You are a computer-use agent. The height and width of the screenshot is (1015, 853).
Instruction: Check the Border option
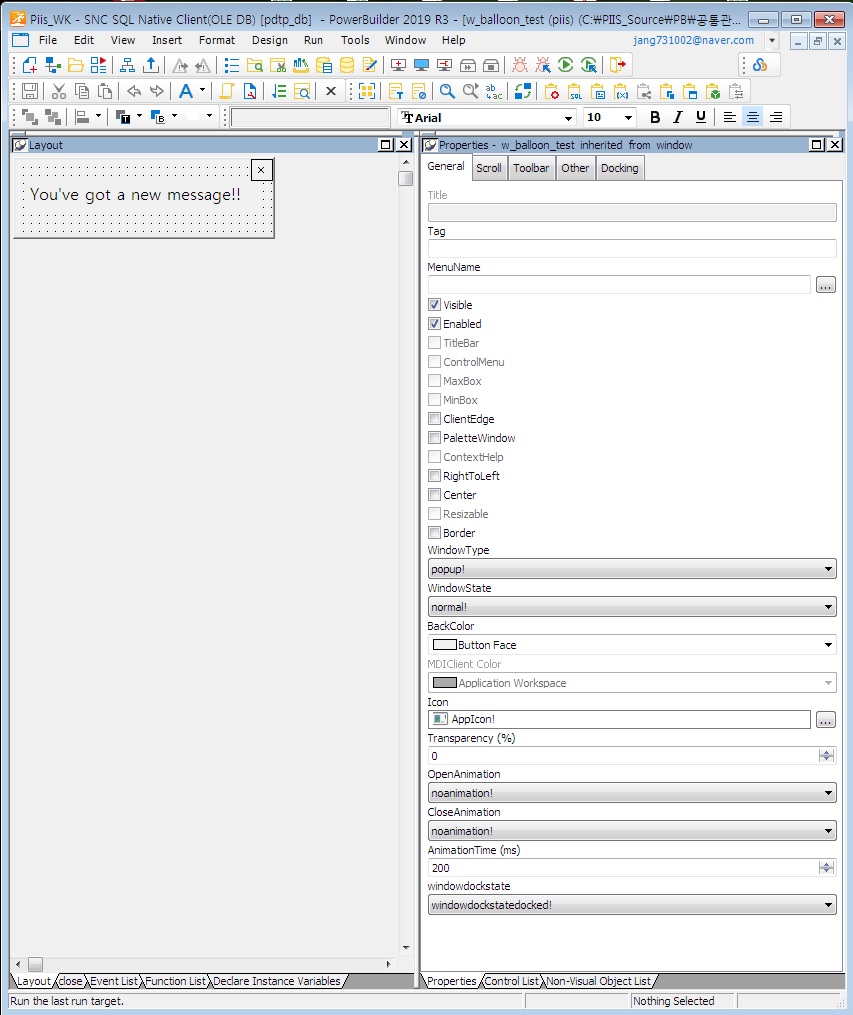pyautogui.click(x=435, y=533)
